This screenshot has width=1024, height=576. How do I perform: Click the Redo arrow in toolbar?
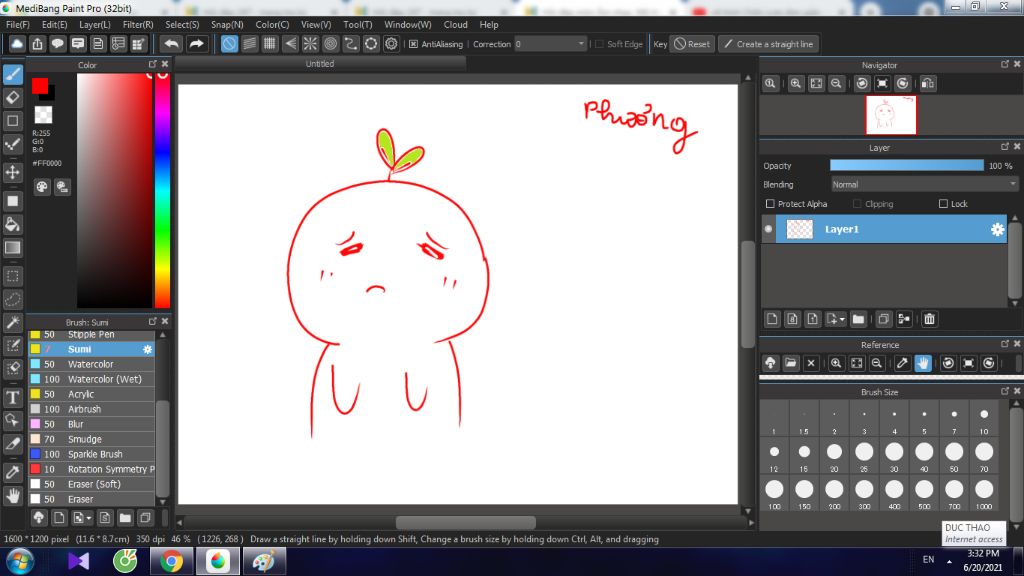pos(196,44)
